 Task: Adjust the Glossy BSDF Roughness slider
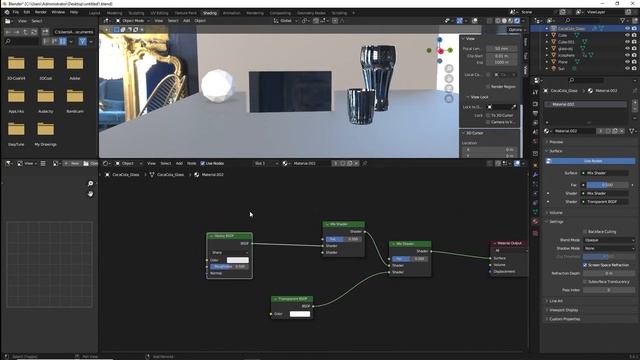coord(229,267)
